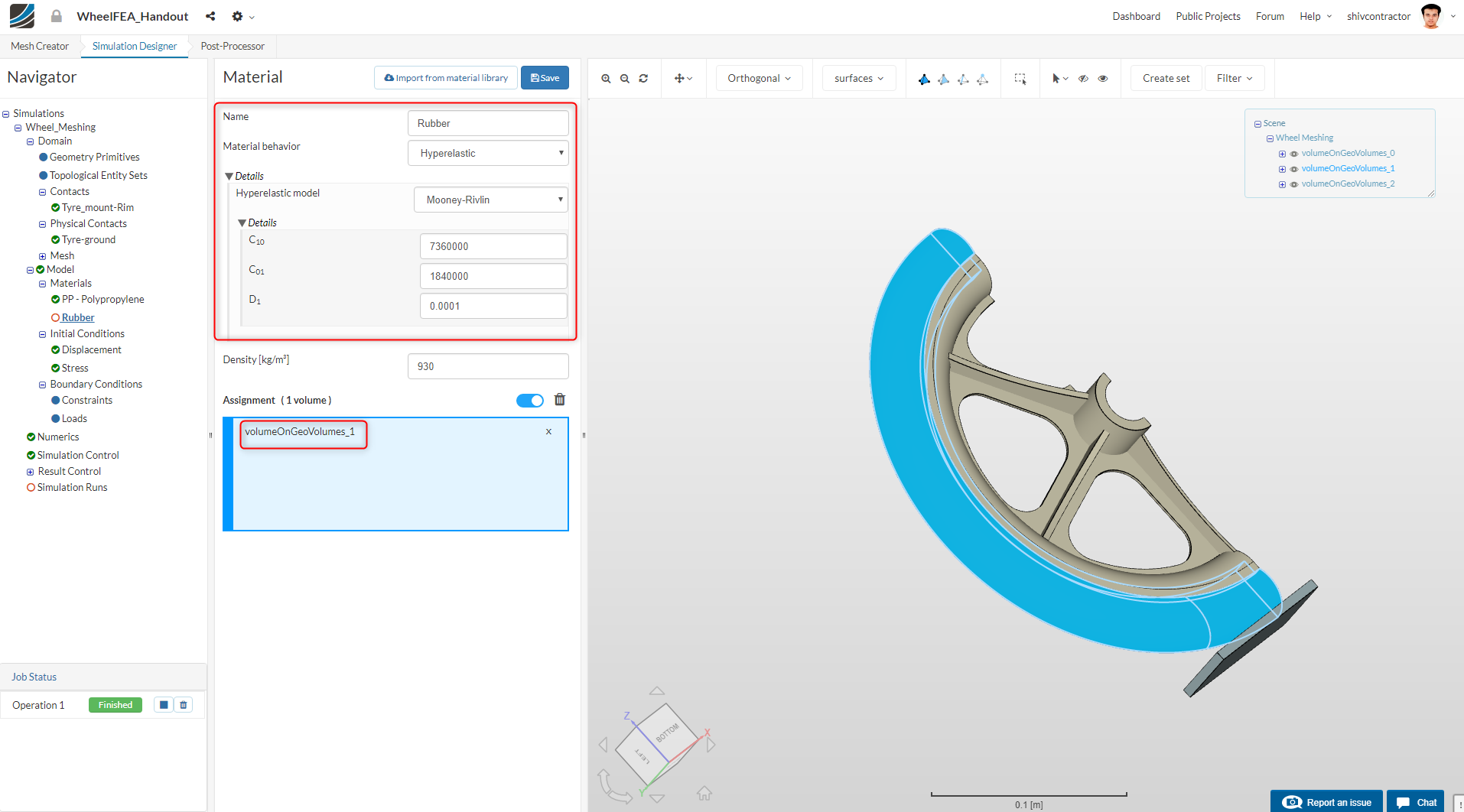Click the C10 value field

click(x=493, y=246)
